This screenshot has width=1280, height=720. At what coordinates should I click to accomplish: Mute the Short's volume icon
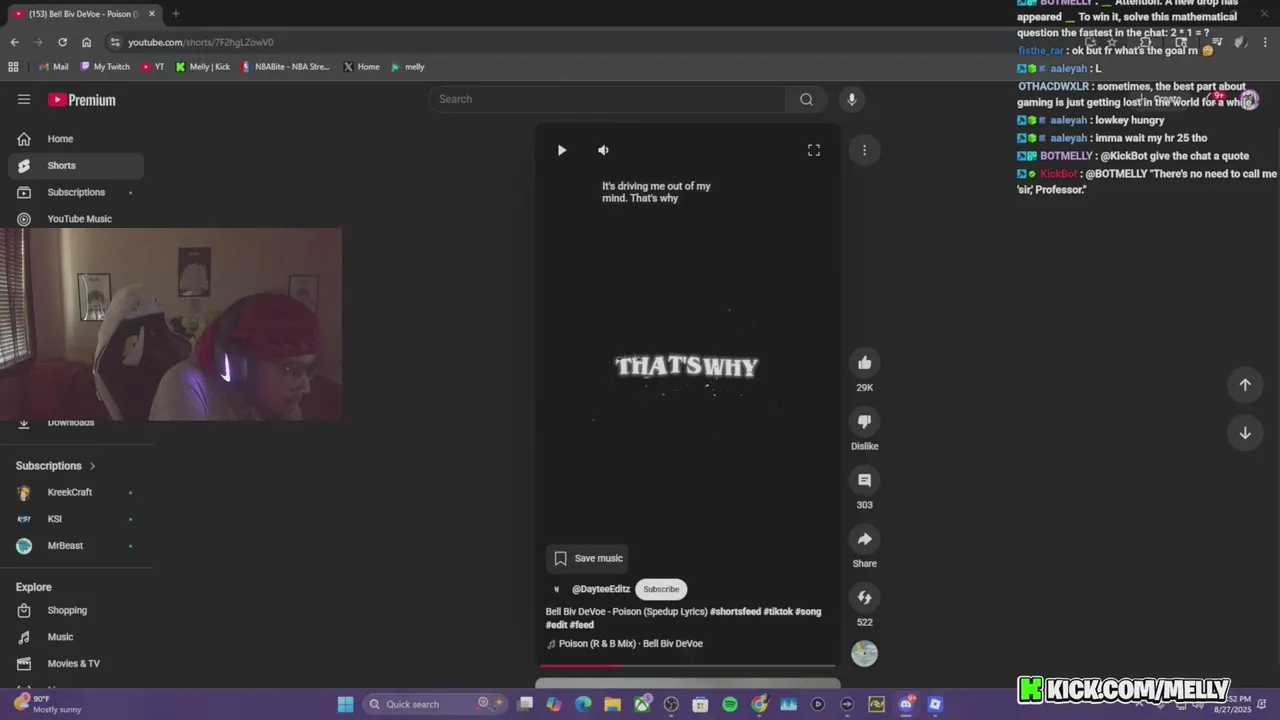pyautogui.click(x=603, y=150)
